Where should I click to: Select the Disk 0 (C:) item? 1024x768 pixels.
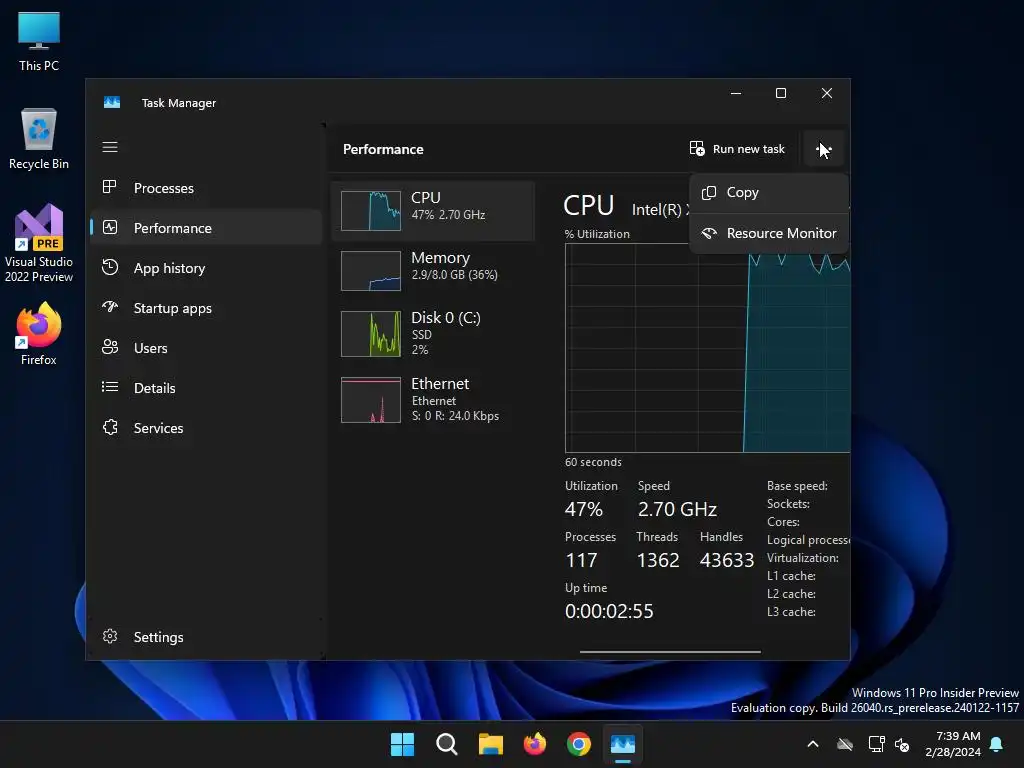tap(433, 334)
